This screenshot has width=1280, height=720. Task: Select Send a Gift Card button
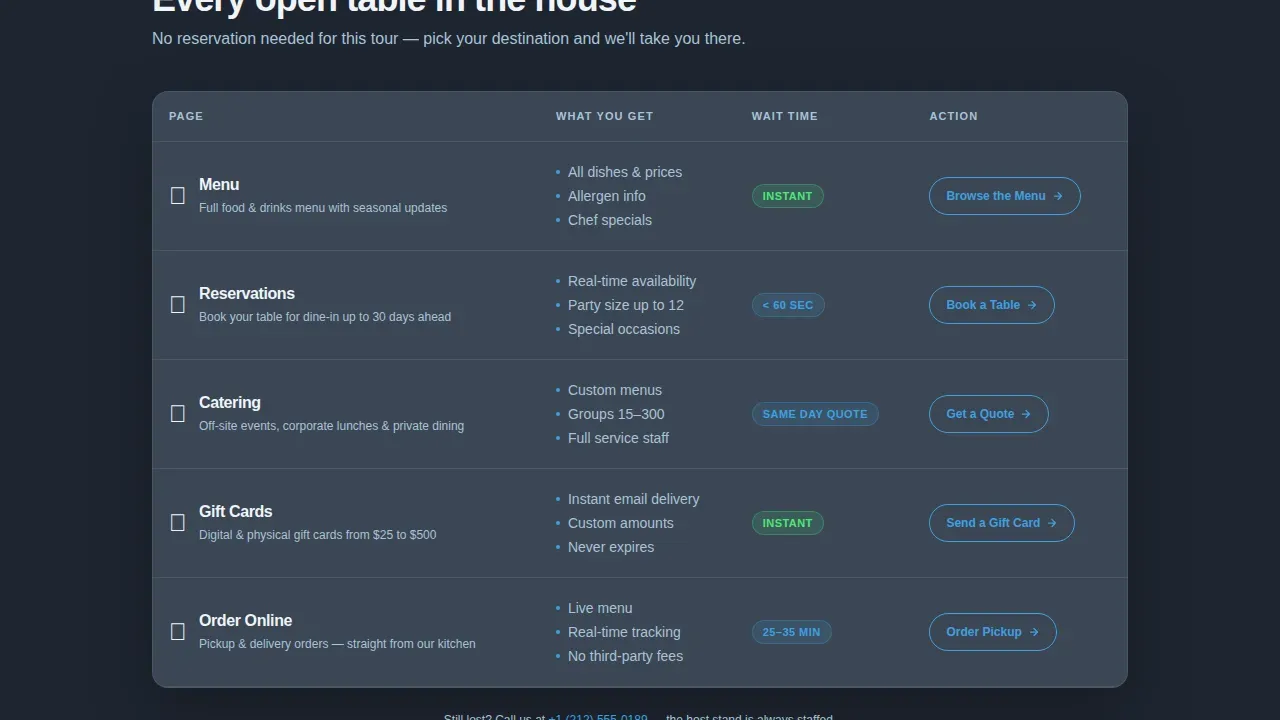coord(1002,523)
